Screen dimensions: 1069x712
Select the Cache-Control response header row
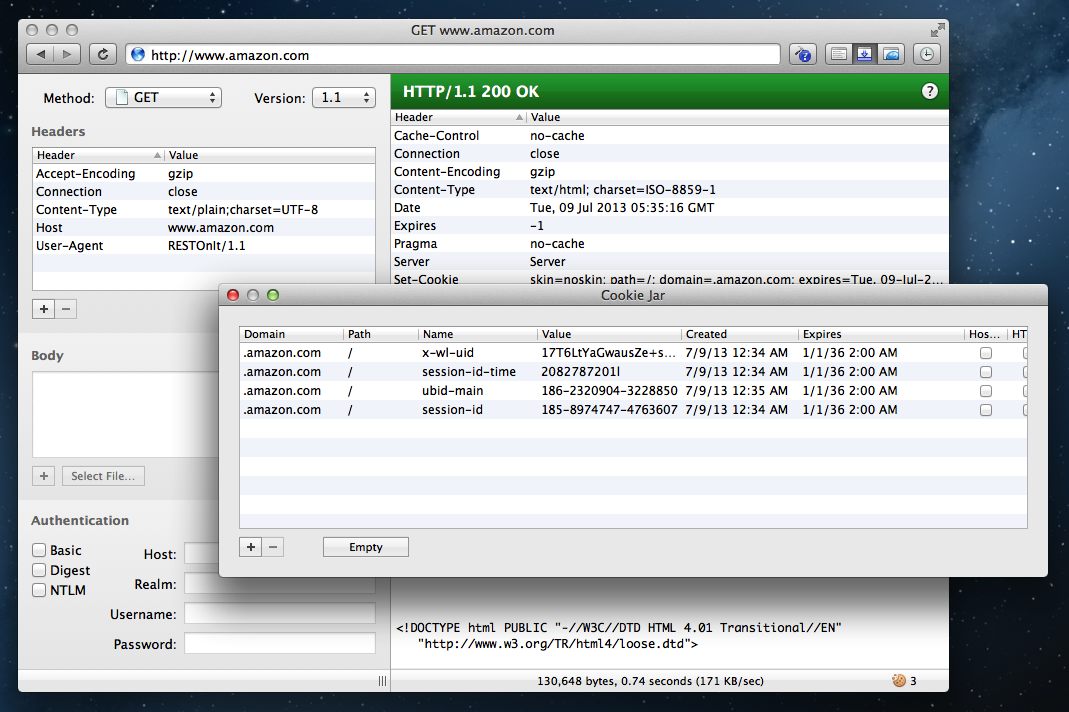pyautogui.click(x=669, y=136)
